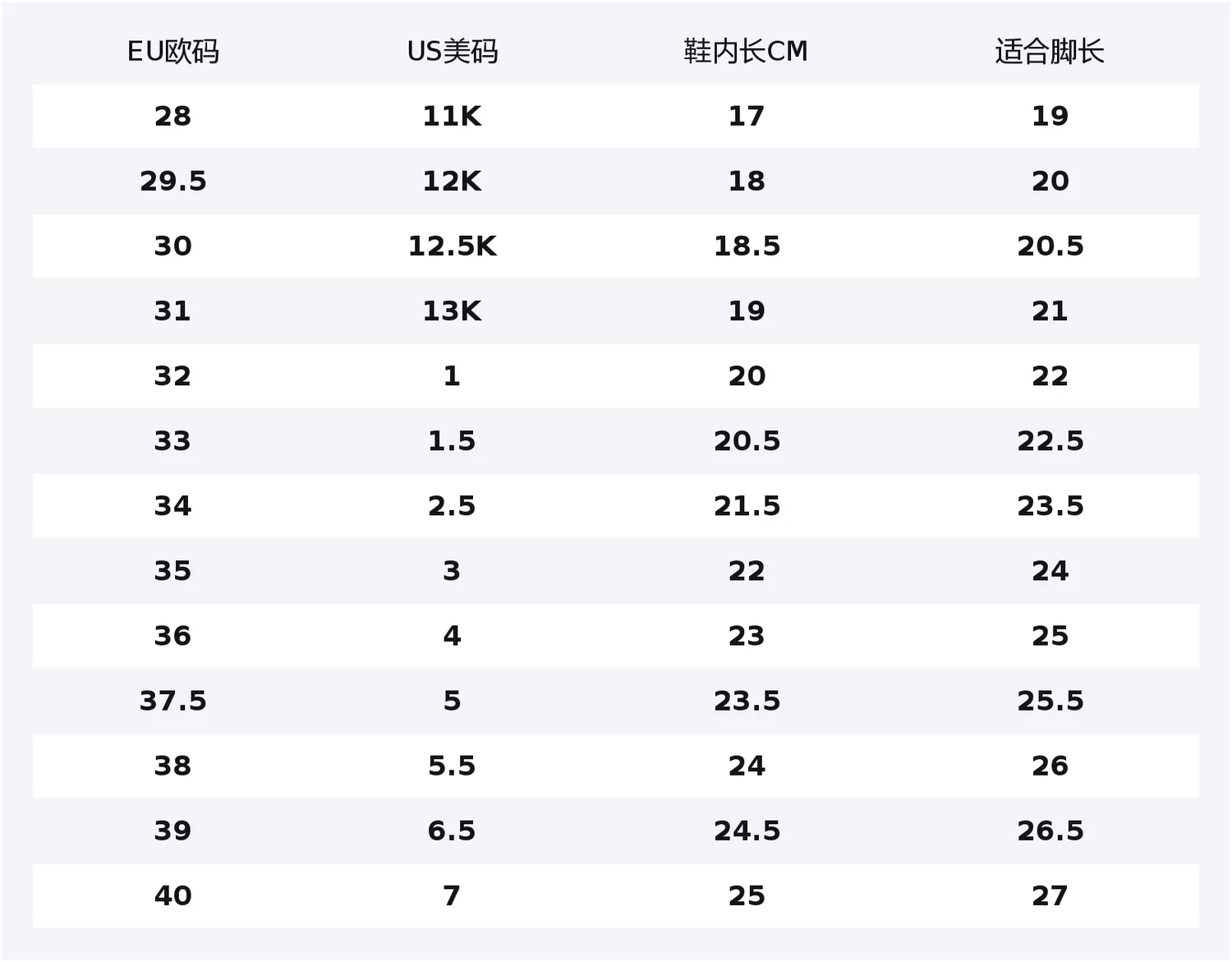
Task: Select the 29.5 EU size cell
Action: click(x=173, y=182)
